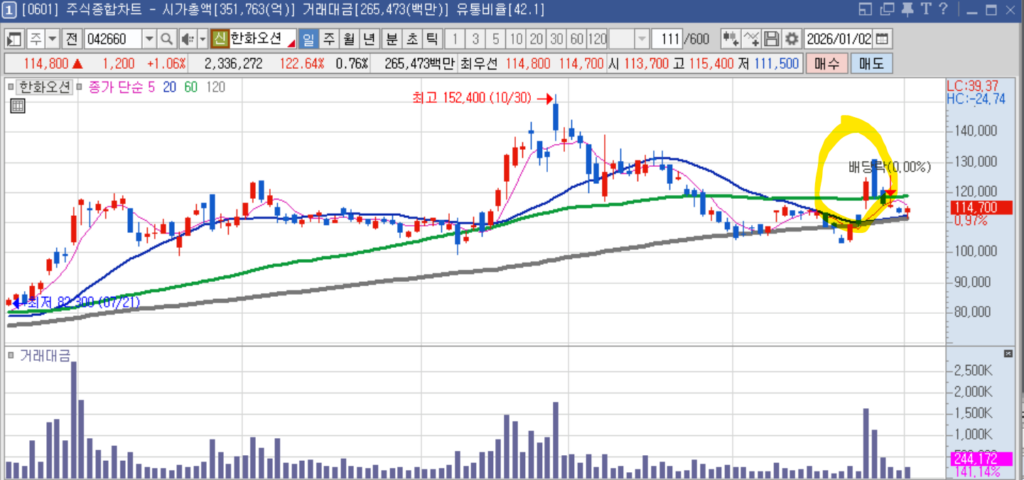1024x480 pixels.
Task: Select the daily (일) chart period
Action: point(308,39)
